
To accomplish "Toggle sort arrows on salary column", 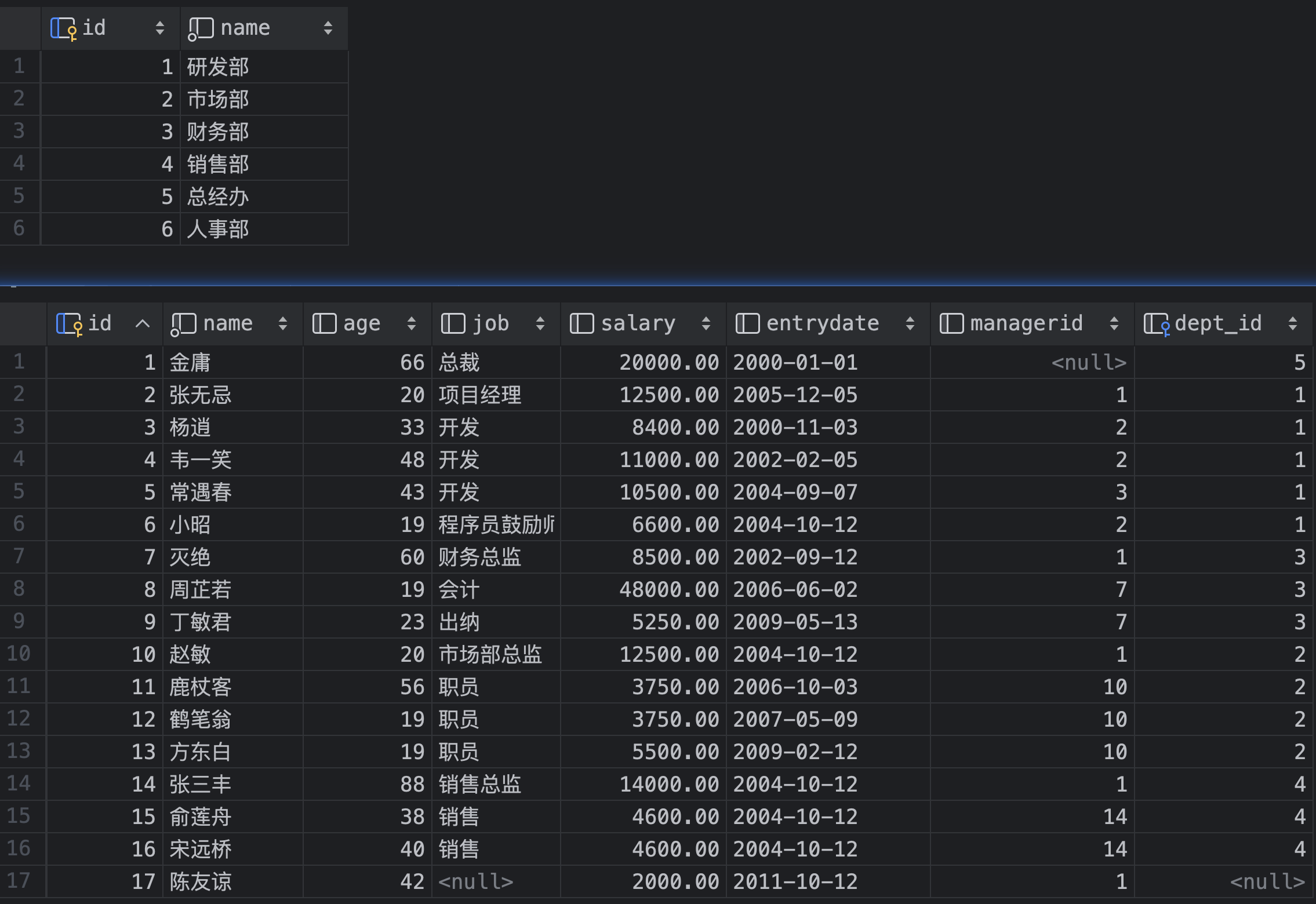I will coord(706,323).
